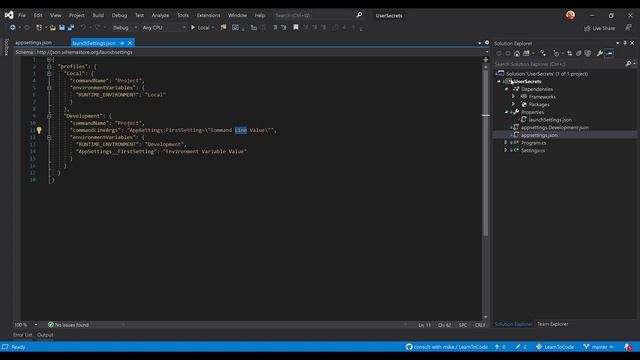Viewport: 640px width, 360px height.
Task: Click Live Share button
Action: click(600, 28)
